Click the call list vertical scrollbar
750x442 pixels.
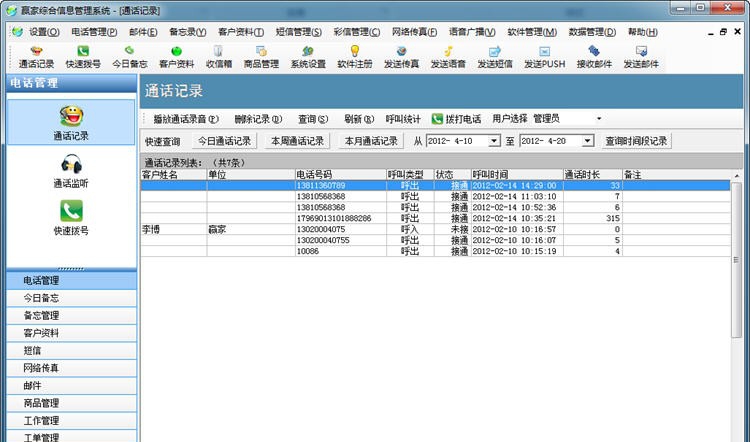(736, 260)
